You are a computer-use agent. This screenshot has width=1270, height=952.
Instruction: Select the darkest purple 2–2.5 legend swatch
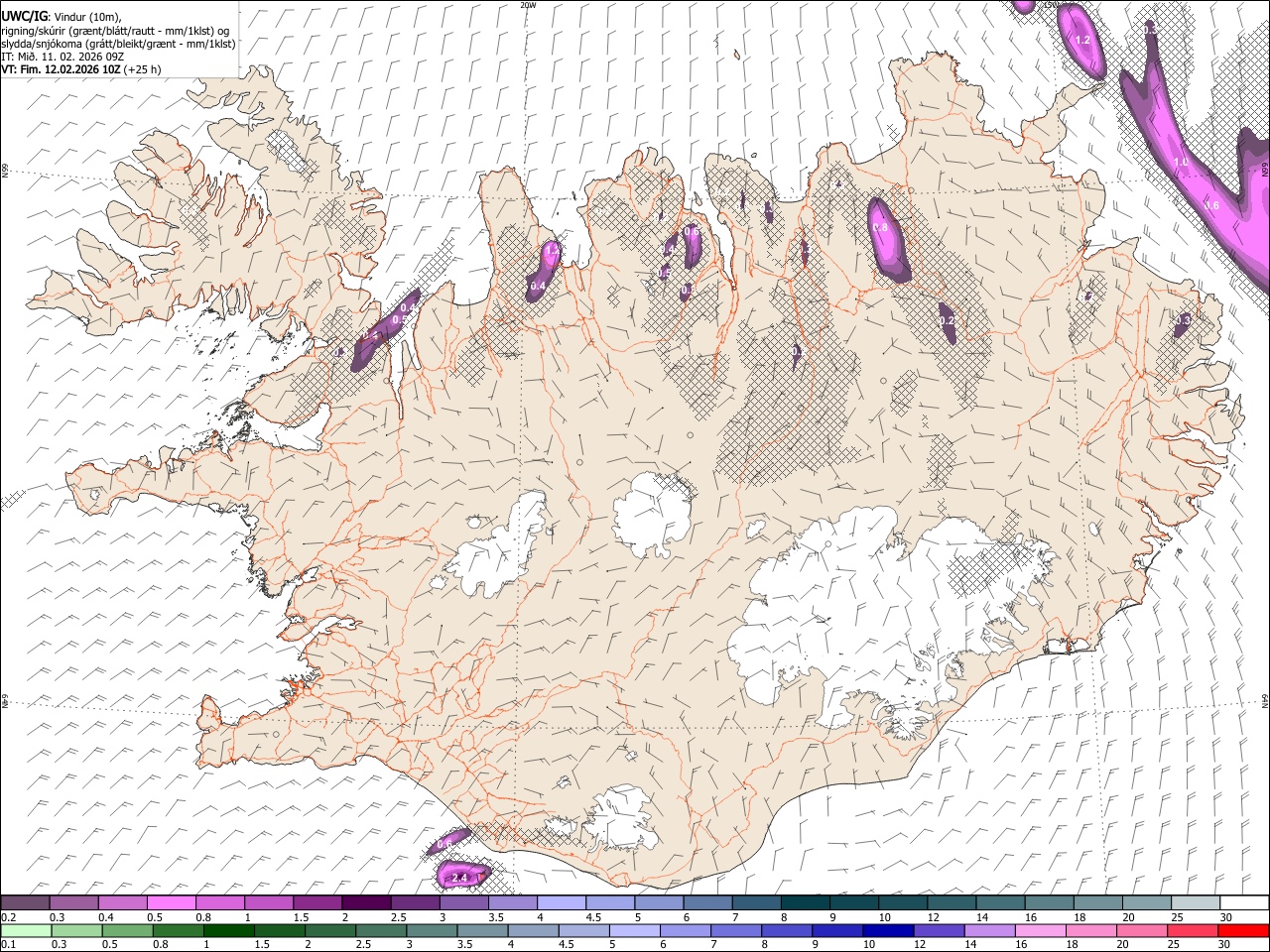click(366, 902)
